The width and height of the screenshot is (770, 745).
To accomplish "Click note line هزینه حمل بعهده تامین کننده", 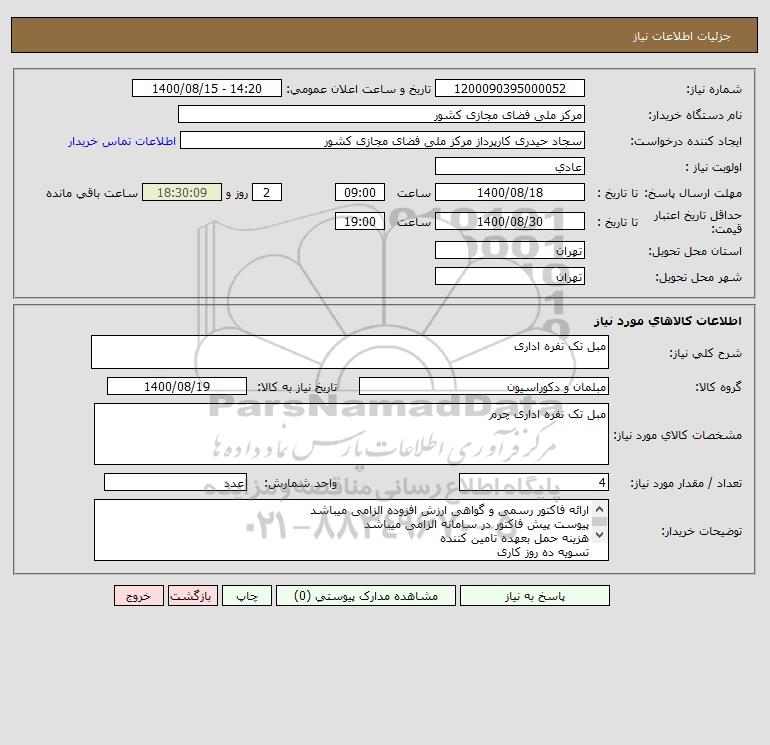I will point(514,538).
